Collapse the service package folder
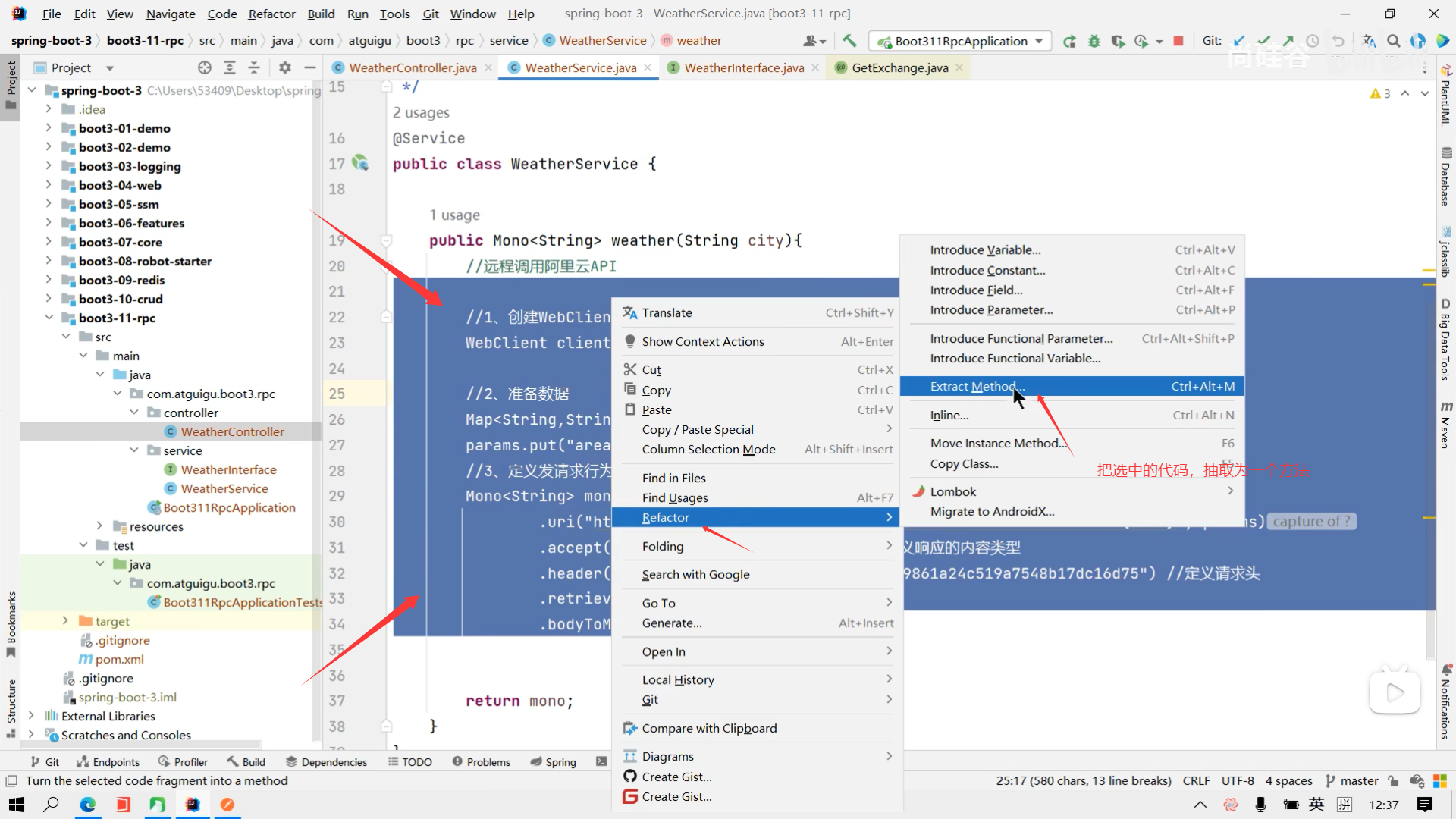The image size is (1456, 819). [134, 450]
